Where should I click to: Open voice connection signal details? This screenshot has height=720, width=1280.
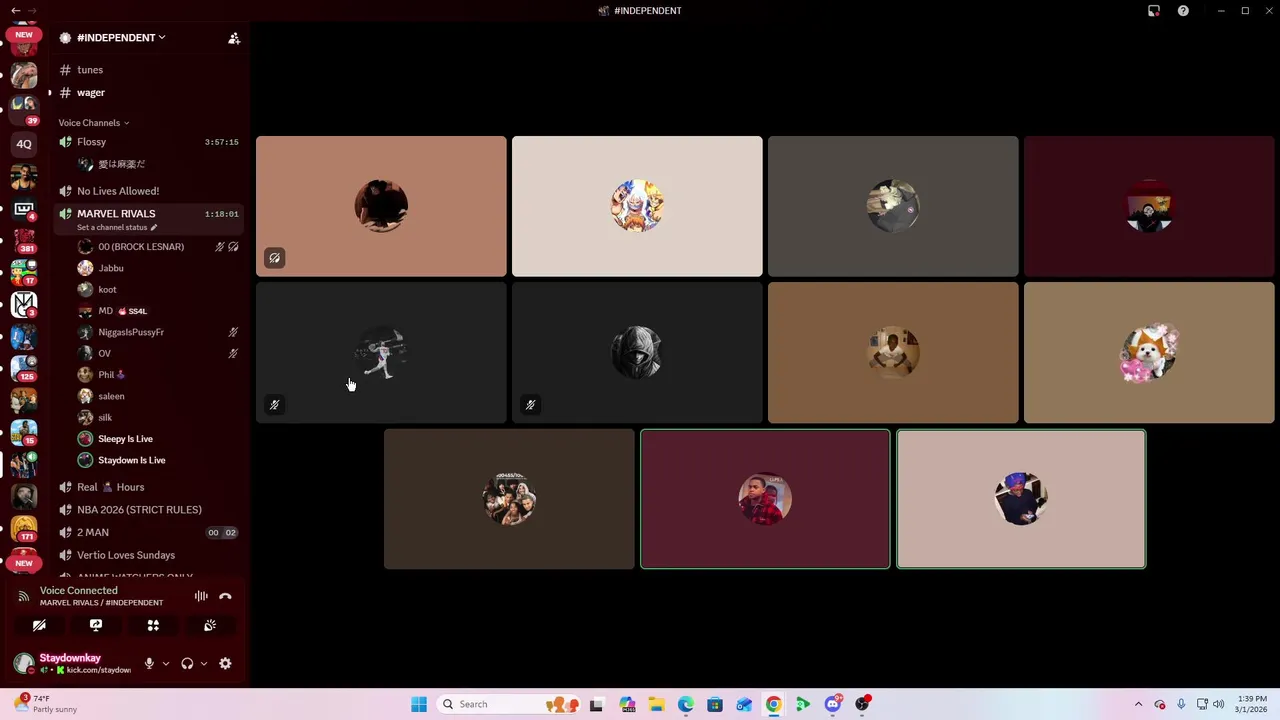pyautogui.click(x=24, y=596)
